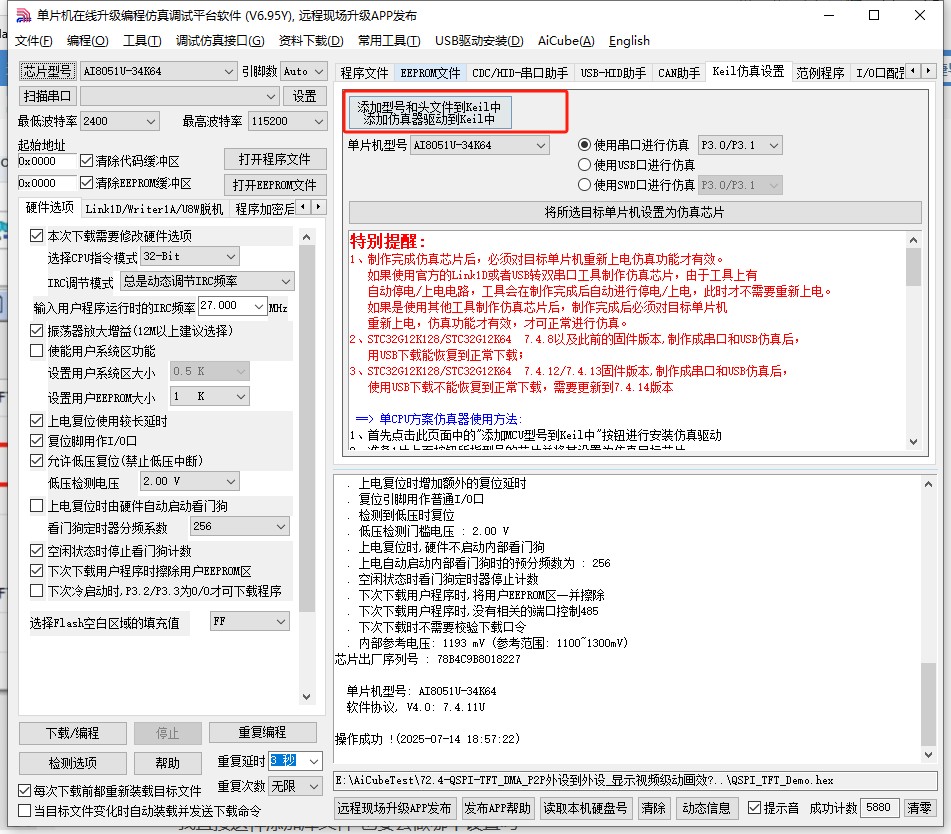Click the code start address 0x0000 field
The image size is (951, 834).
pos(47,161)
